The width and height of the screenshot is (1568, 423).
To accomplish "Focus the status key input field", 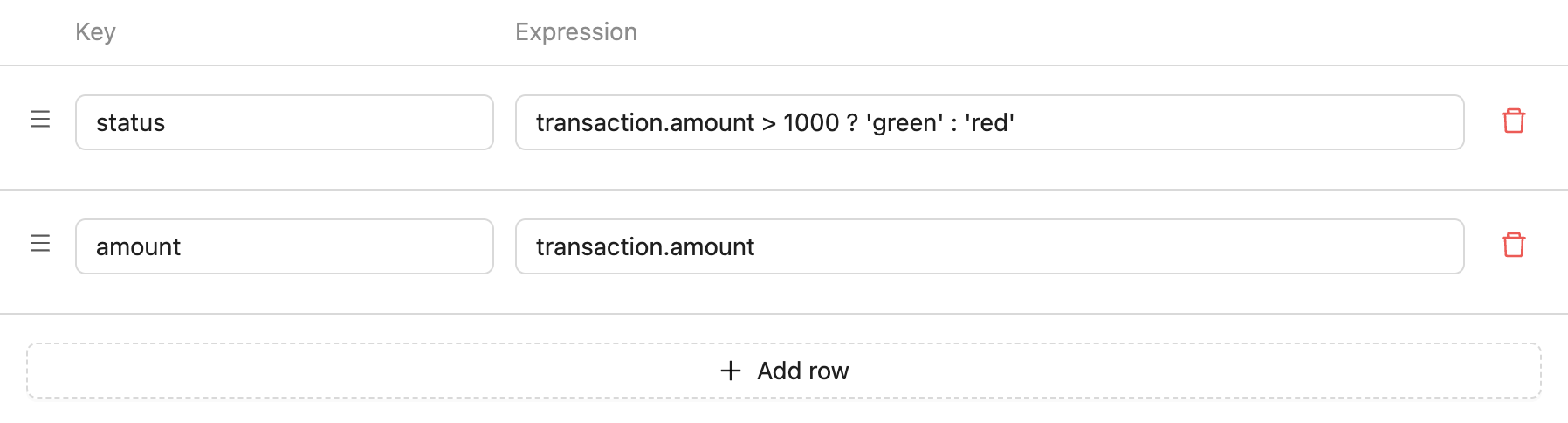I will 285,122.
